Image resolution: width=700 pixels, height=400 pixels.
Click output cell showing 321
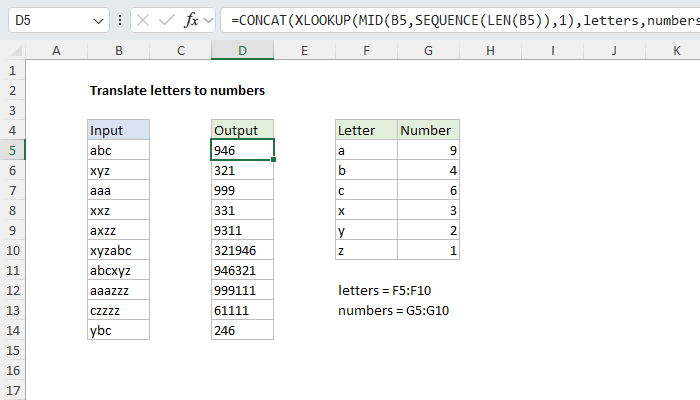pyautogui.click(x=242, y=171)
